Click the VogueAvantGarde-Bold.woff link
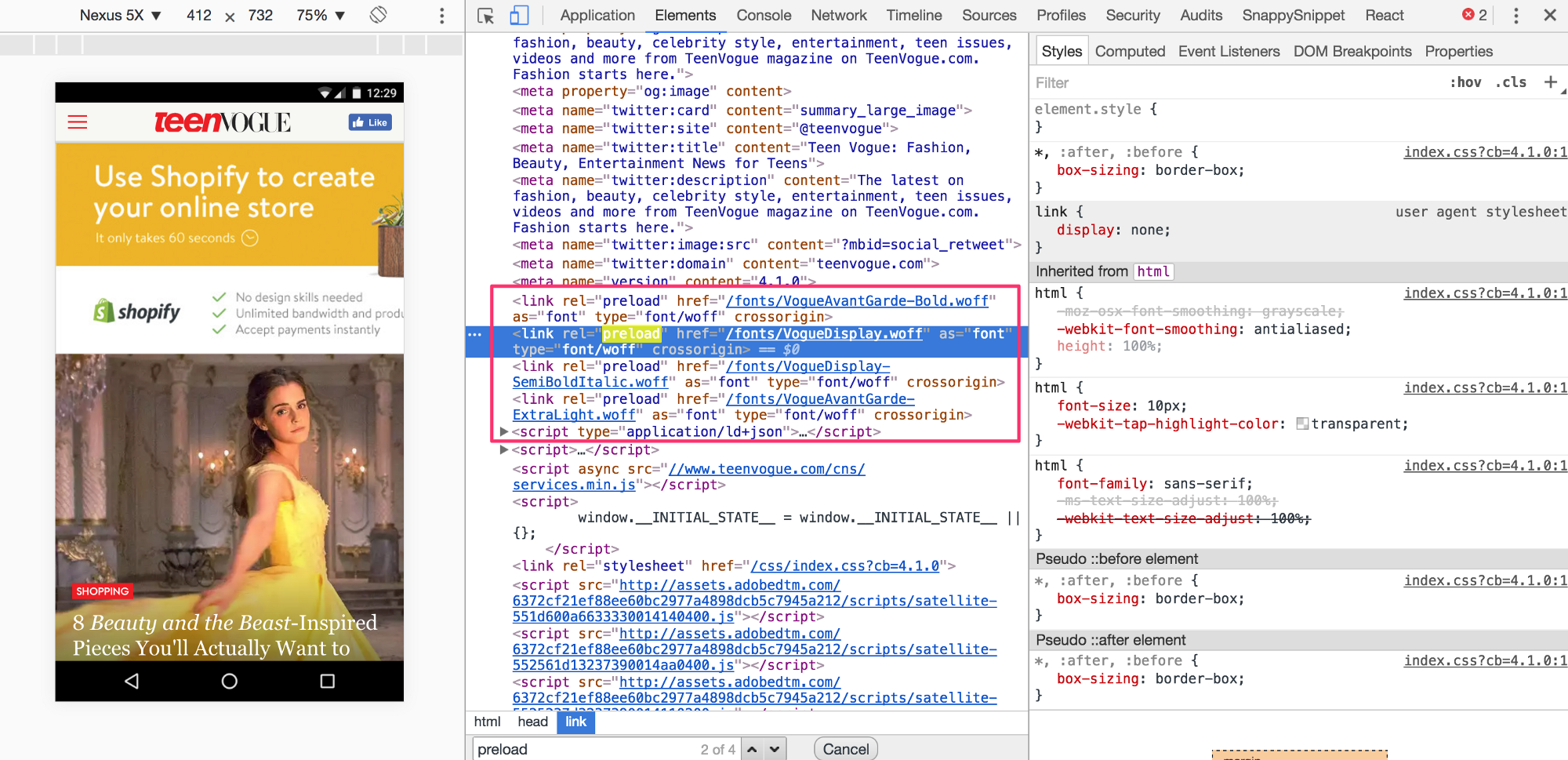 tap(857, 301)
